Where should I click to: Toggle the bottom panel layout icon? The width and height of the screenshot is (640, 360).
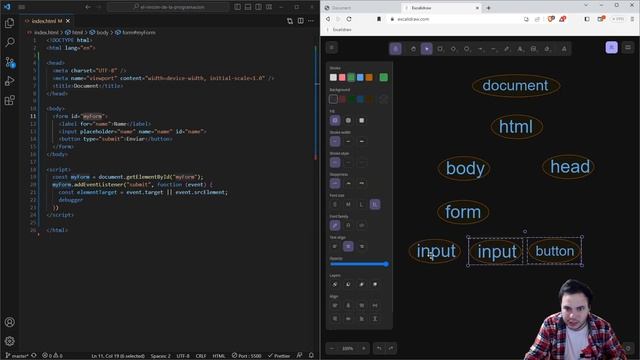pos(248,7)
